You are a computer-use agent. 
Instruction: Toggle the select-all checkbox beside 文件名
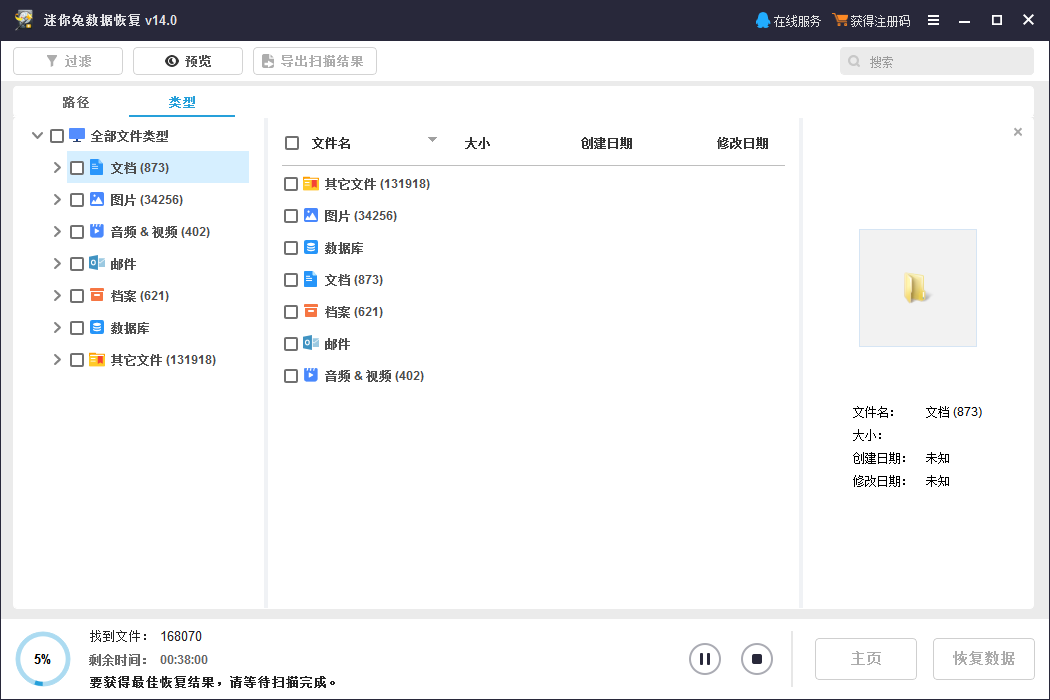292,143
